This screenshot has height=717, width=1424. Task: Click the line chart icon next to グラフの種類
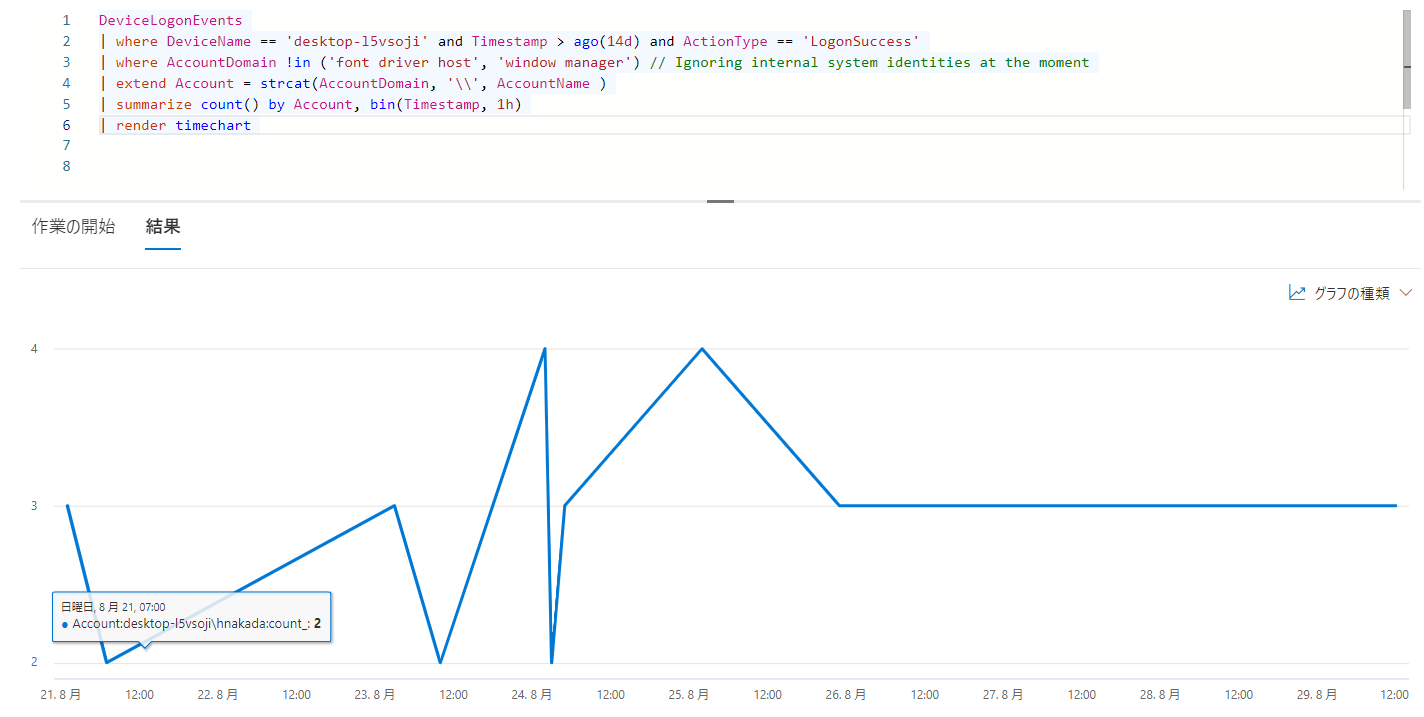(x=1295, y=292)
